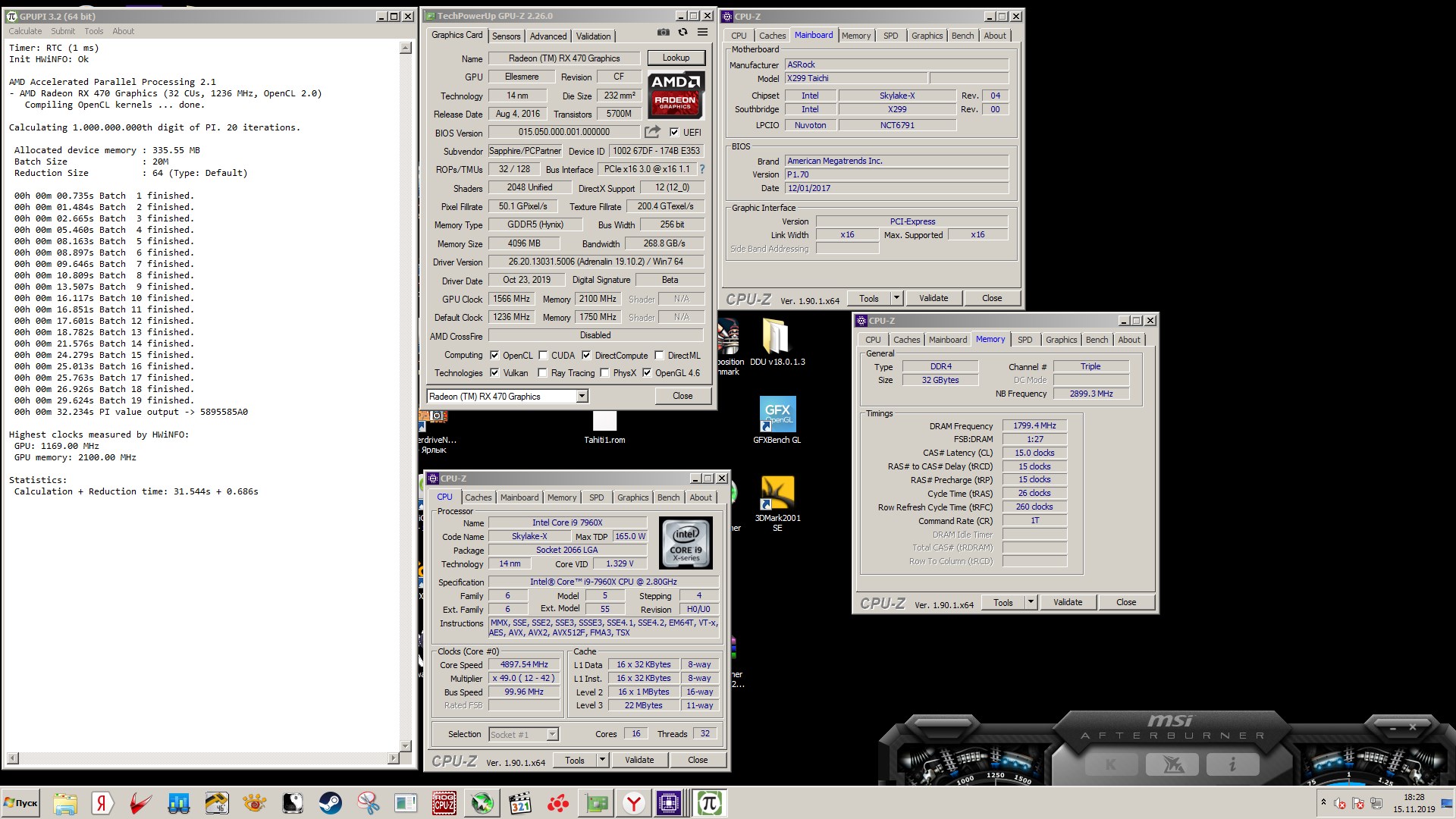Open the Validation tab in GPU-Z
The image size is (1456, 819).
click(593, 36)
